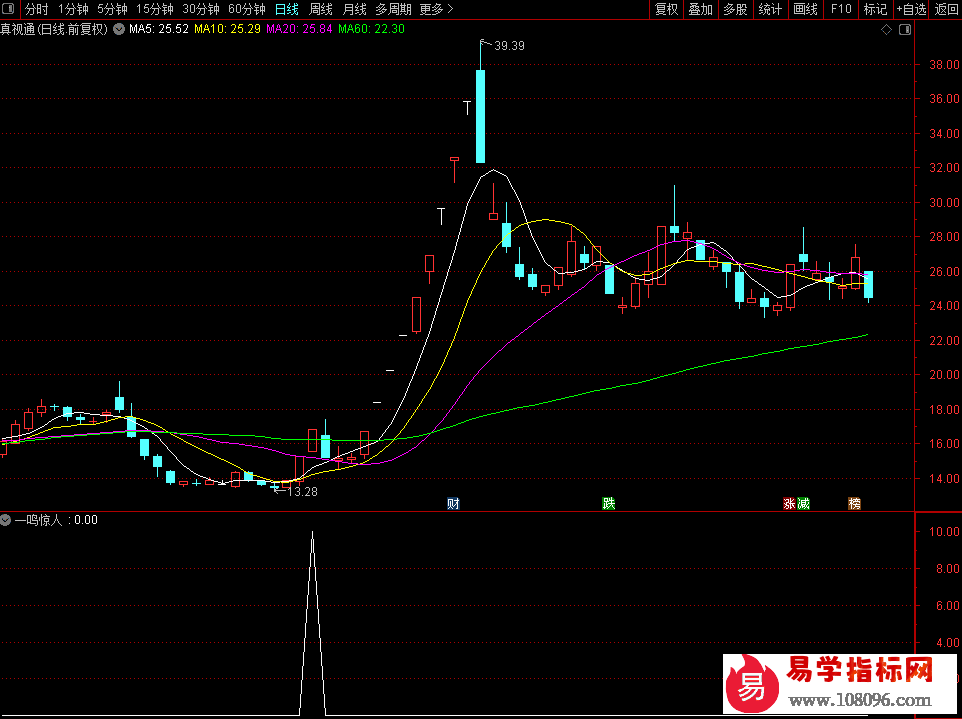Screen dimensions: 962x719
Task: Click the 叠加 overlay button
Action: pos(700,10)
